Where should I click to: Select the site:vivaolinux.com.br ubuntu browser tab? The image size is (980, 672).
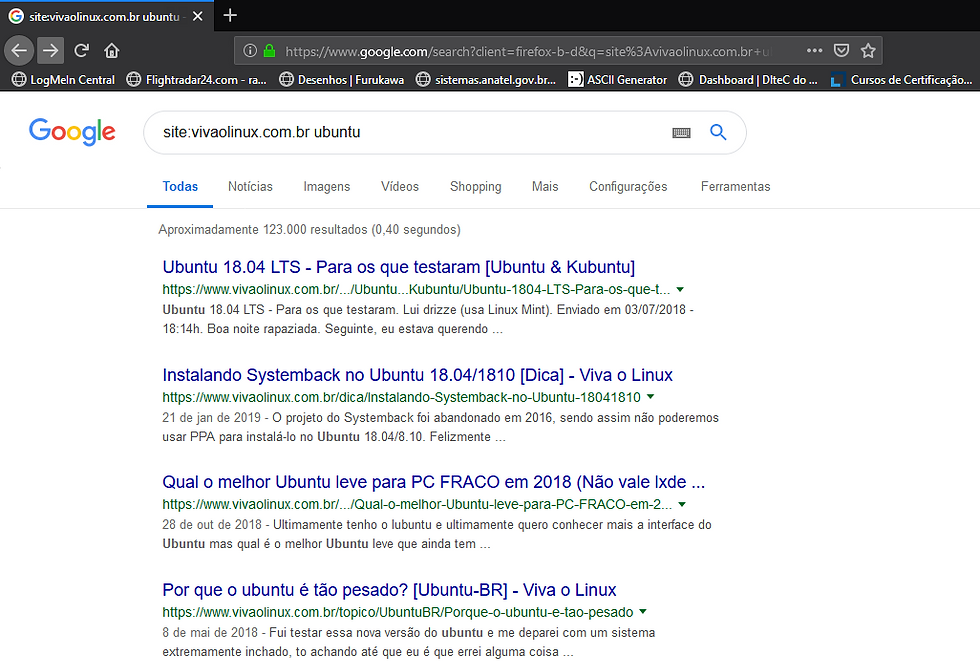[105, 16]
